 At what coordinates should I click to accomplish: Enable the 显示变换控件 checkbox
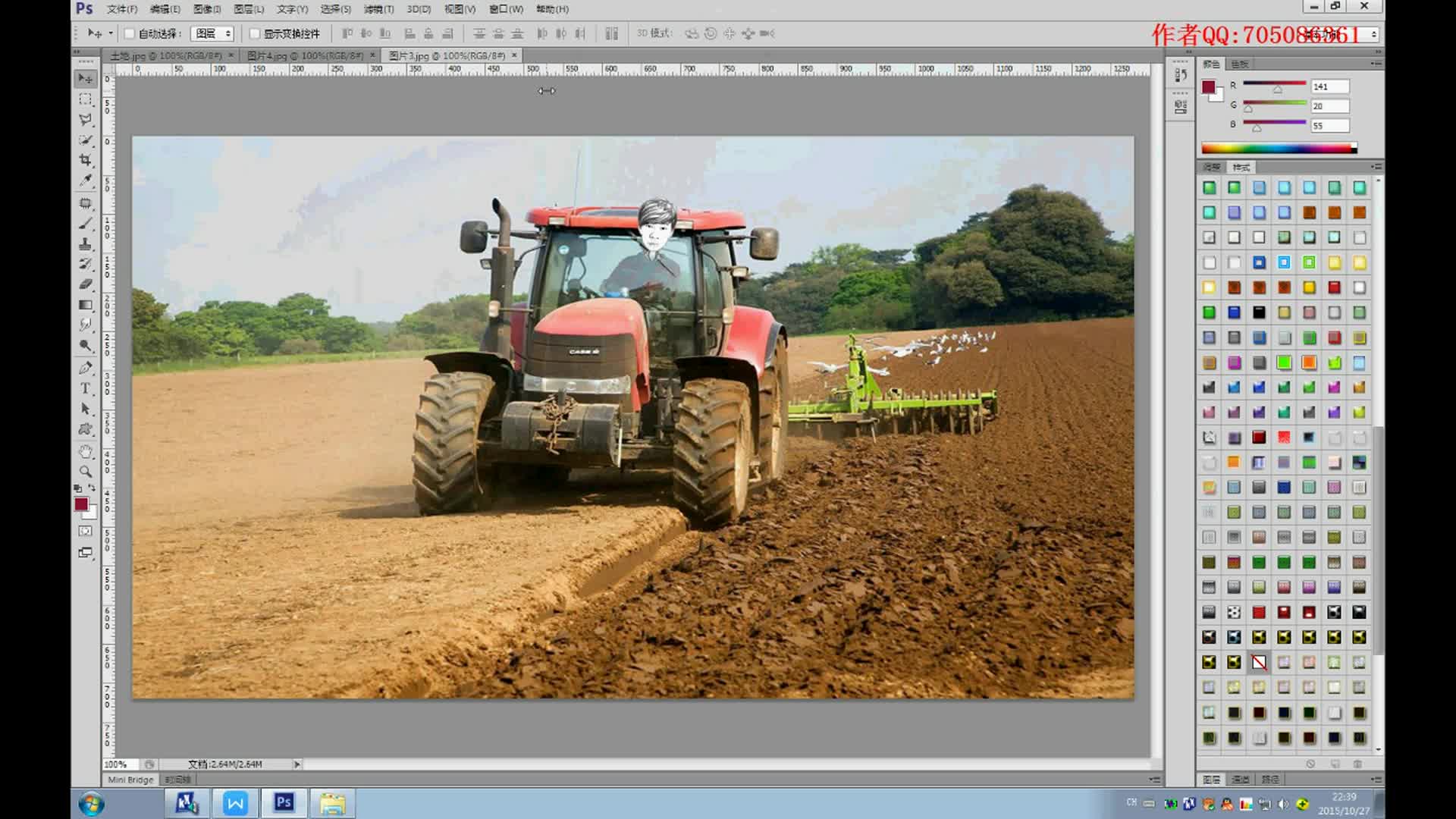(255, 33)
